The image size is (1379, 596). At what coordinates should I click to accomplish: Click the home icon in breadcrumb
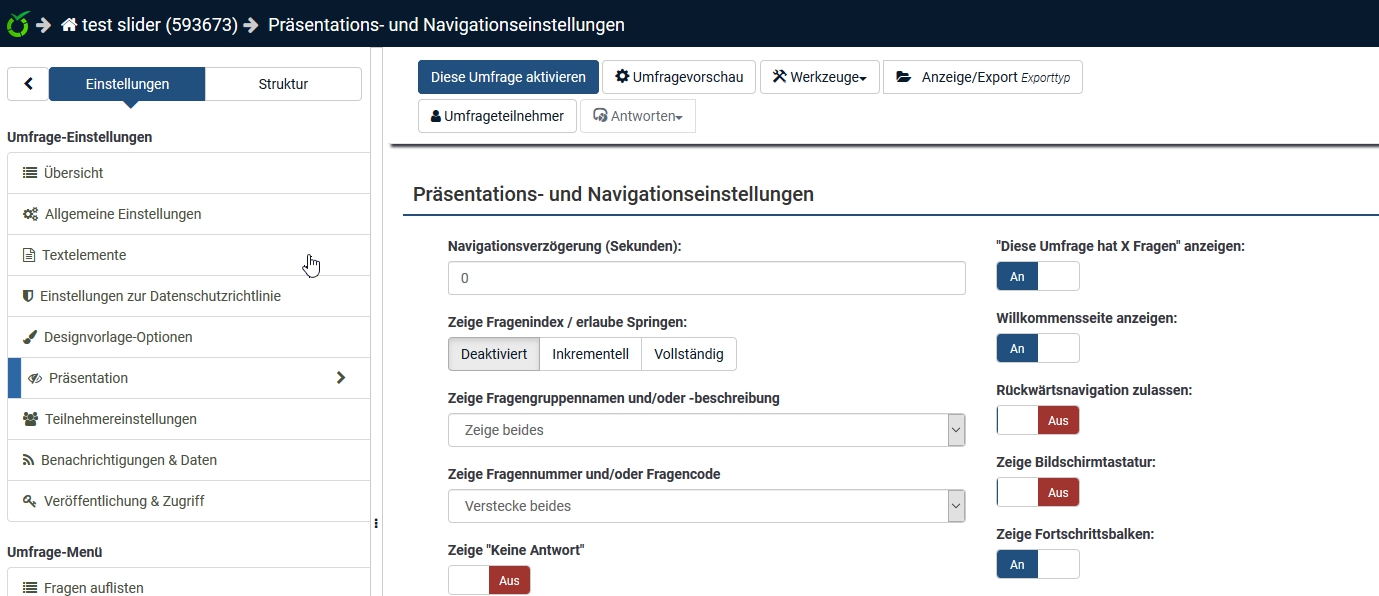pos(69,25)
